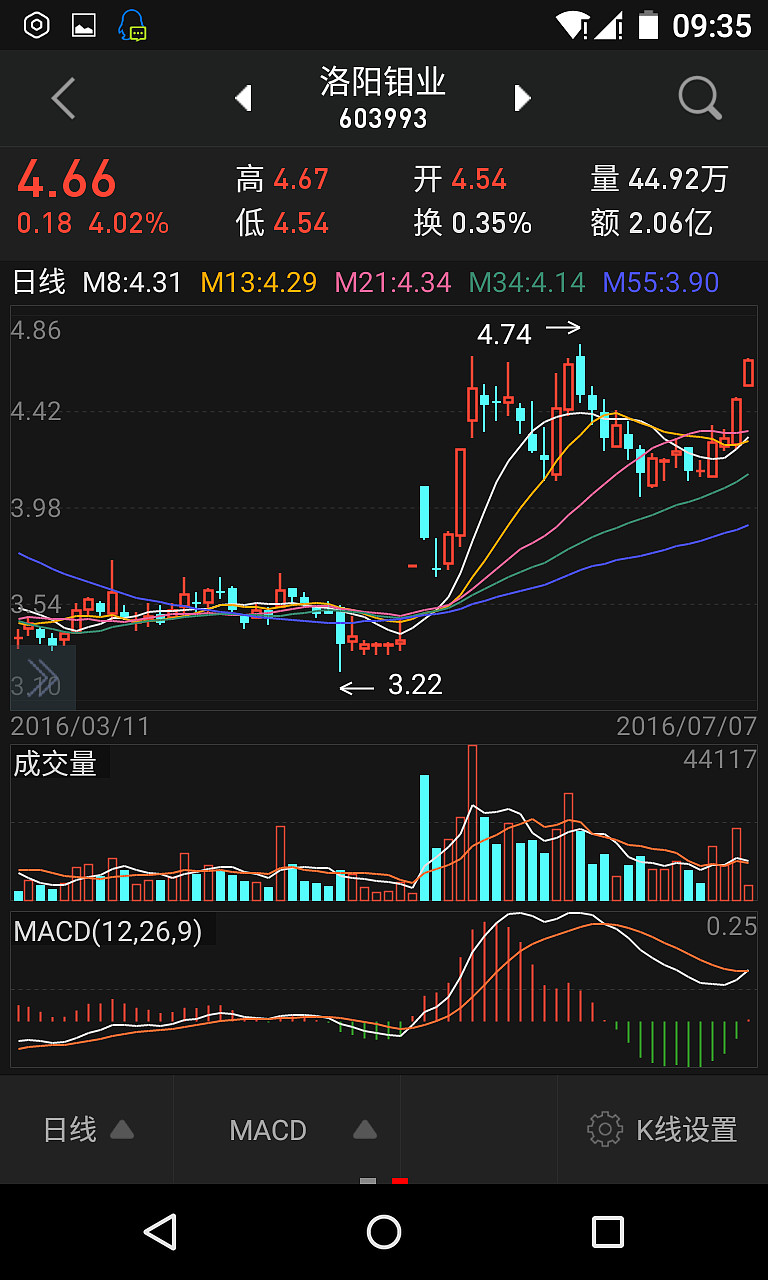Tap the M21:4.34 moving average label
Viewport: 768px width, 1280px height.
[x=393, y=283]
